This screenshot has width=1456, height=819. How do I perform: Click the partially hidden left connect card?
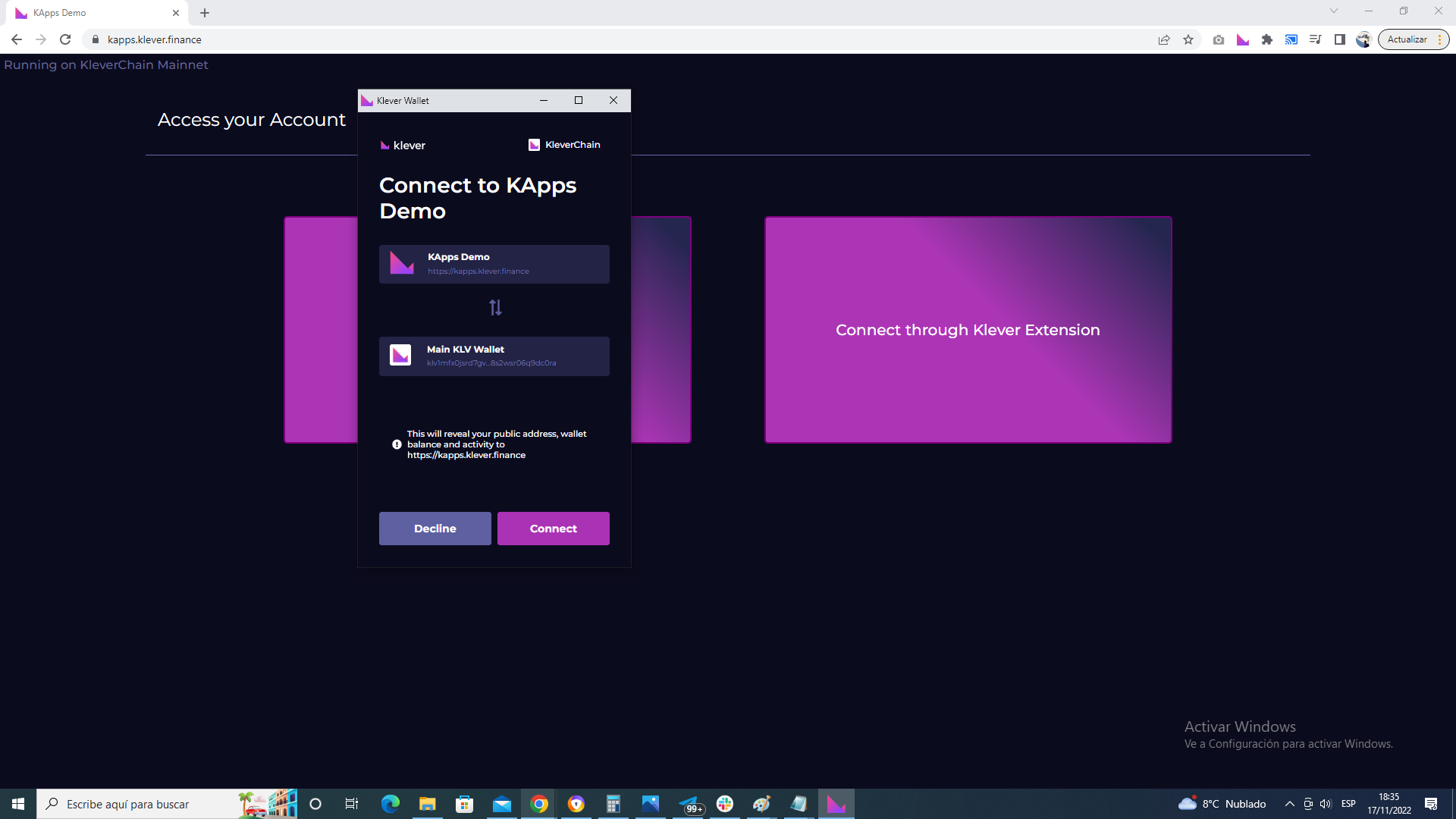point(321,330)
